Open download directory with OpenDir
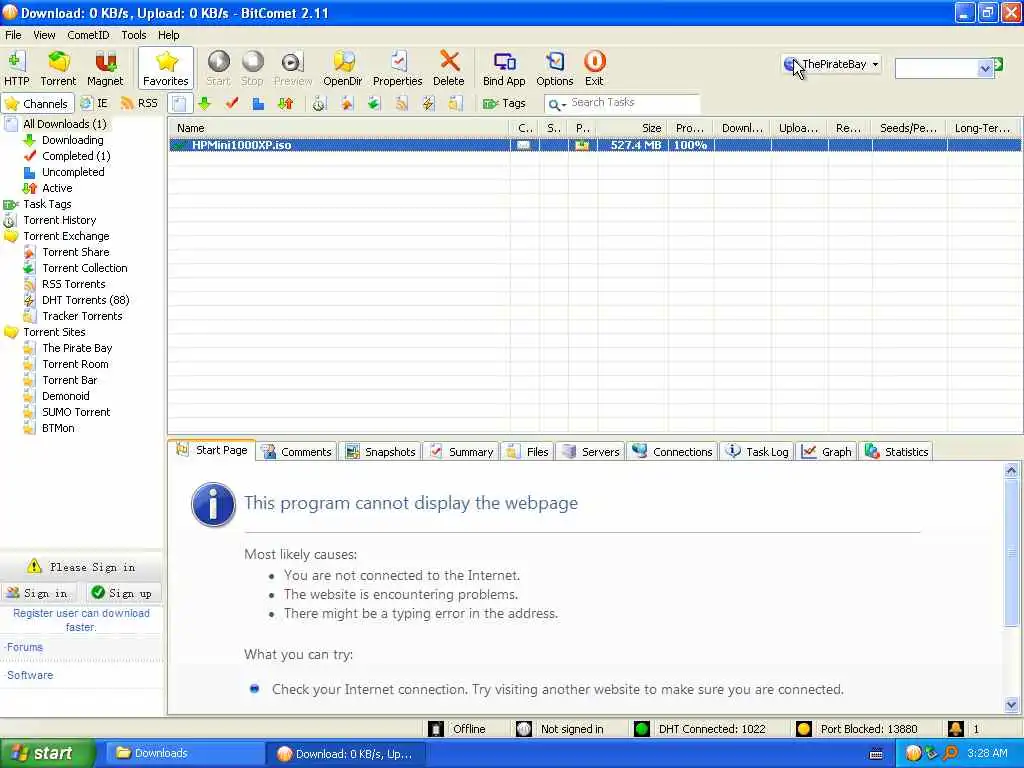 pyautogui.click(x=343, y=69)
